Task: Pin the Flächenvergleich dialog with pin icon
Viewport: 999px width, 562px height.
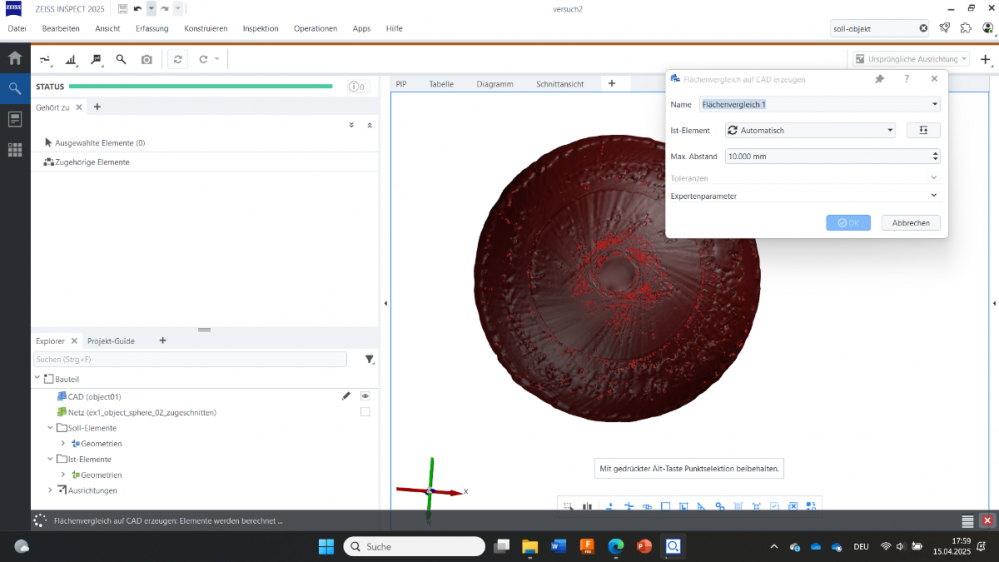Action: point(880,79)
